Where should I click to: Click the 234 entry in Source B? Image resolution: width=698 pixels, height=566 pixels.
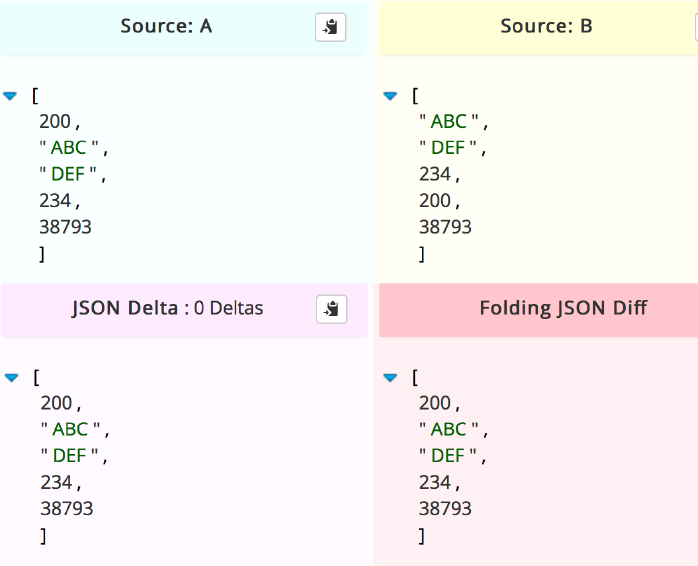point(435,175)
